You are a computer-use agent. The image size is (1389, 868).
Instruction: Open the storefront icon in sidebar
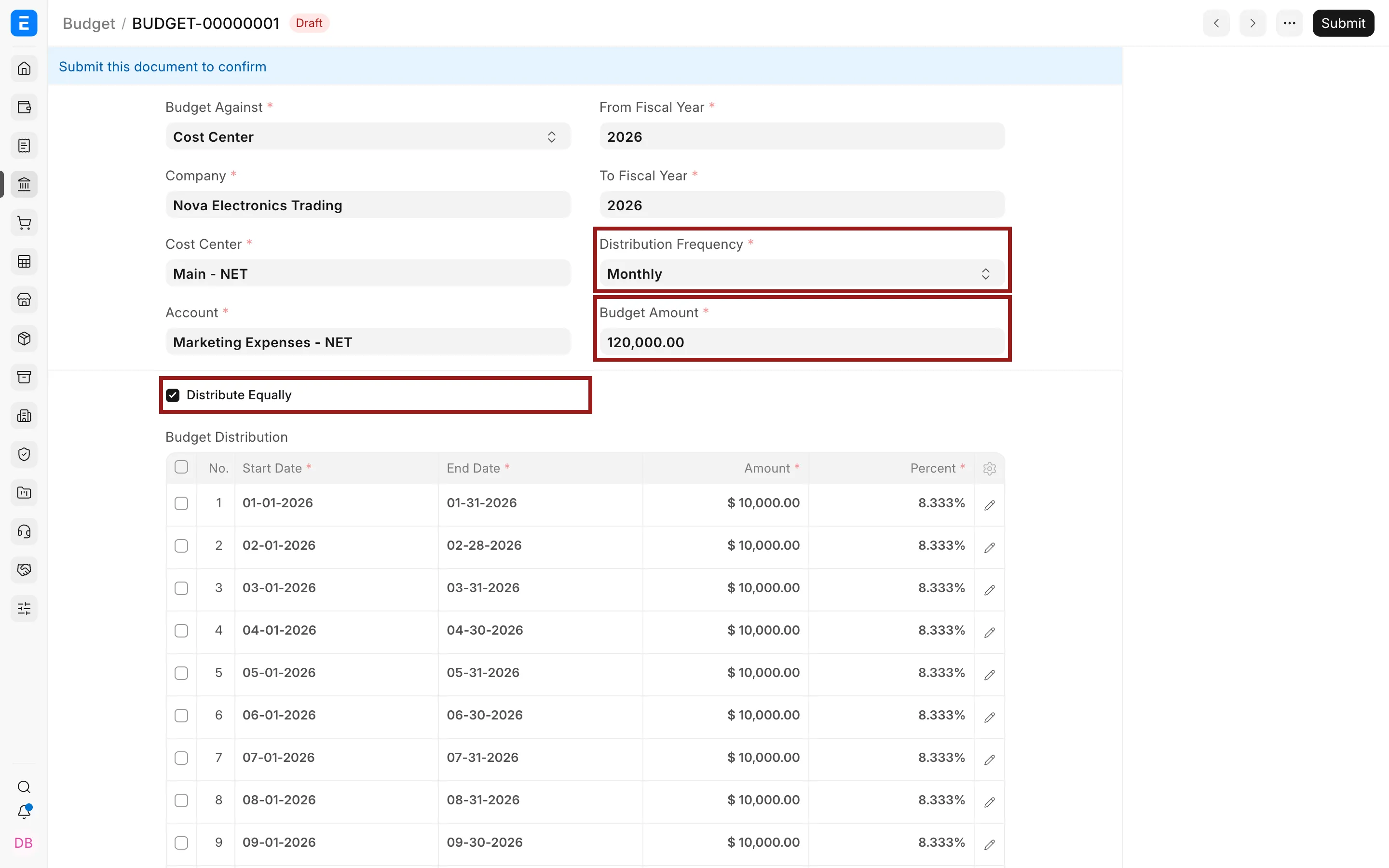(24, 299)
